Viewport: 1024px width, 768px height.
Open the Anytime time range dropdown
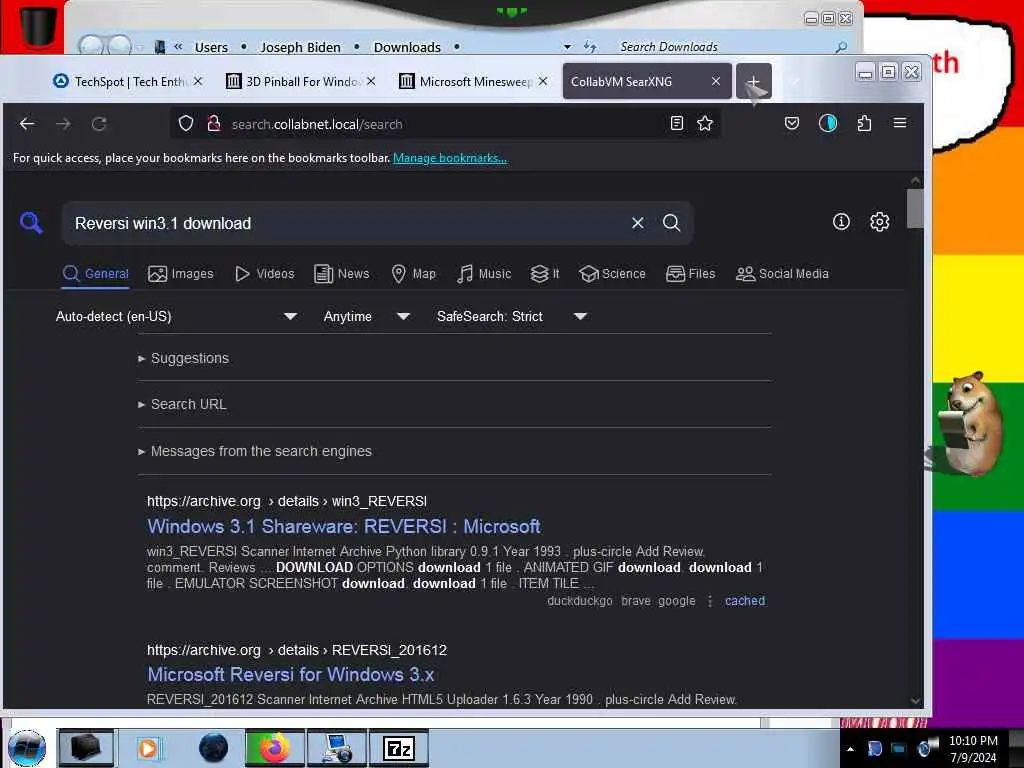point(366,316)
